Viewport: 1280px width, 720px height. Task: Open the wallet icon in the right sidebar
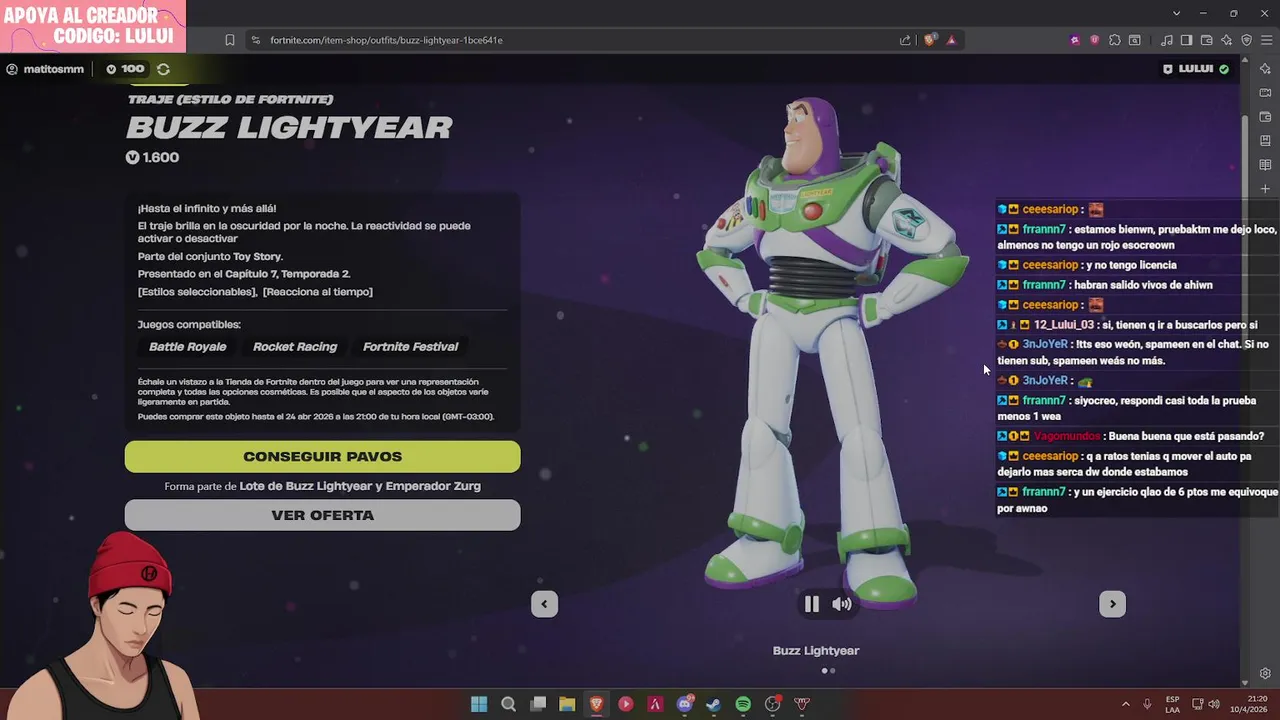tap(1265, 117)
